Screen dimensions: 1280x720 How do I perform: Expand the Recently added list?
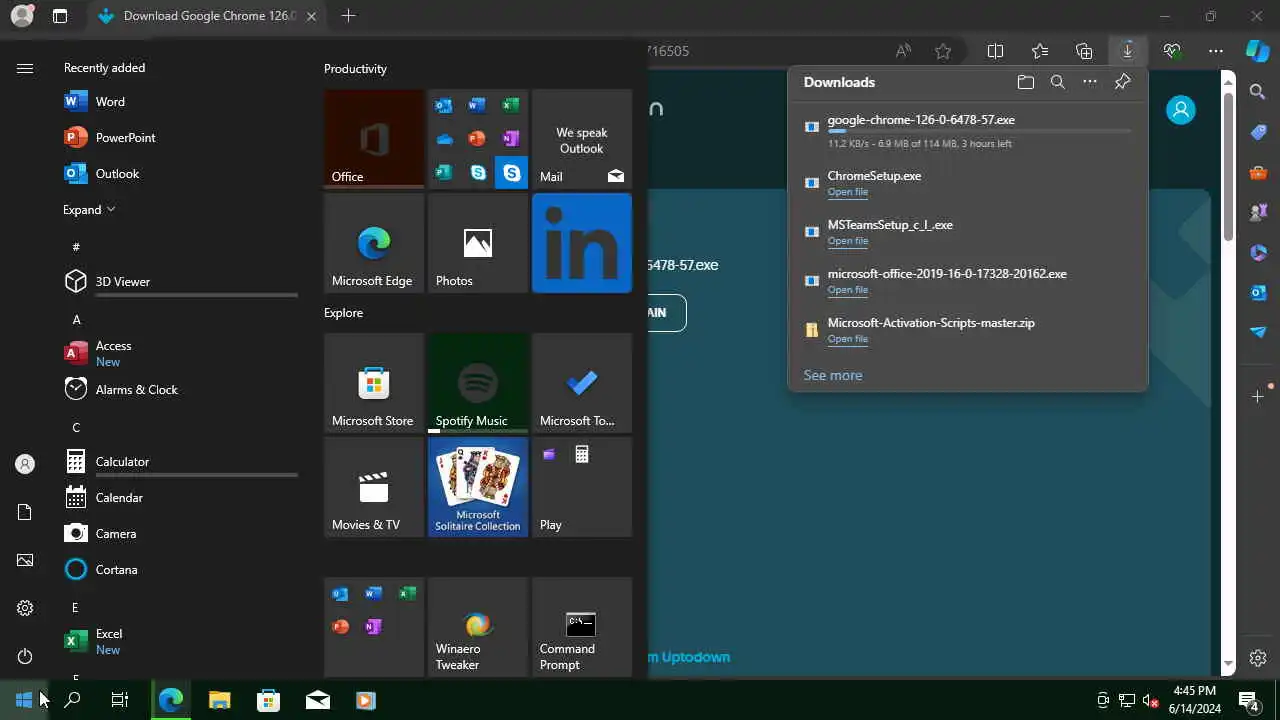coord(89,209)
